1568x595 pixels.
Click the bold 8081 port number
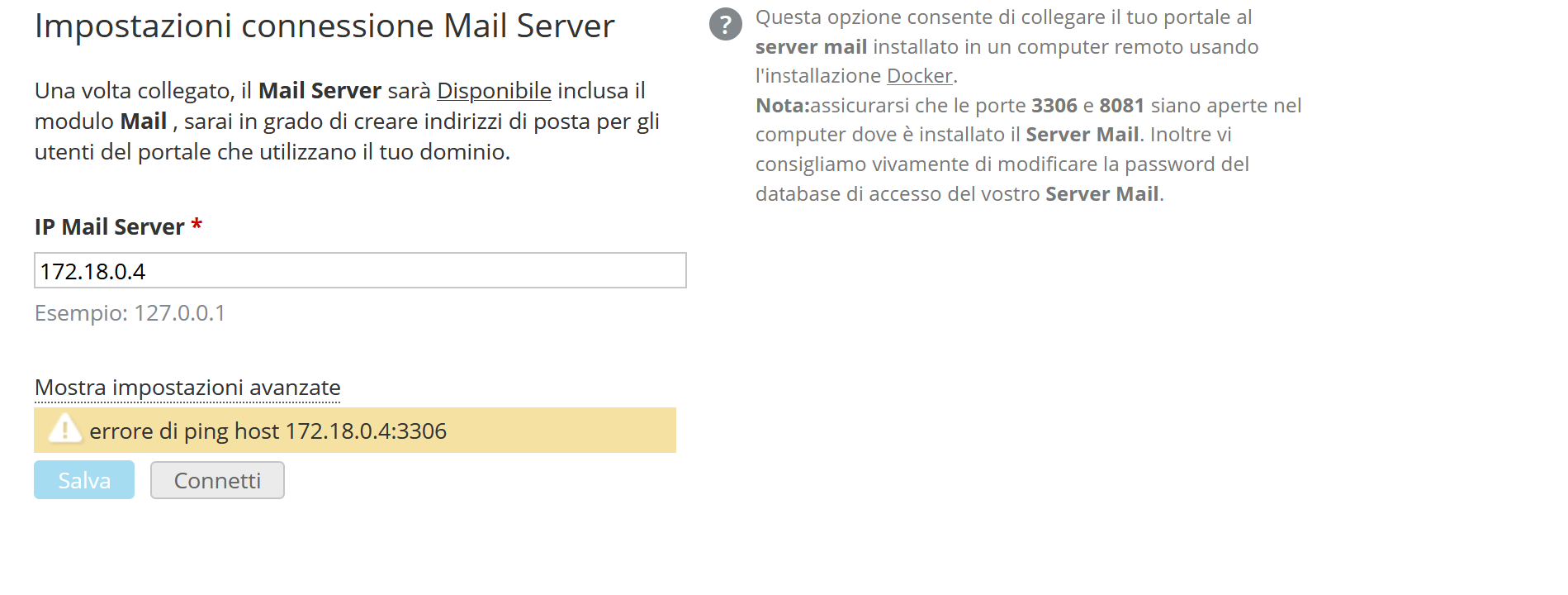tap(1123, 106)
